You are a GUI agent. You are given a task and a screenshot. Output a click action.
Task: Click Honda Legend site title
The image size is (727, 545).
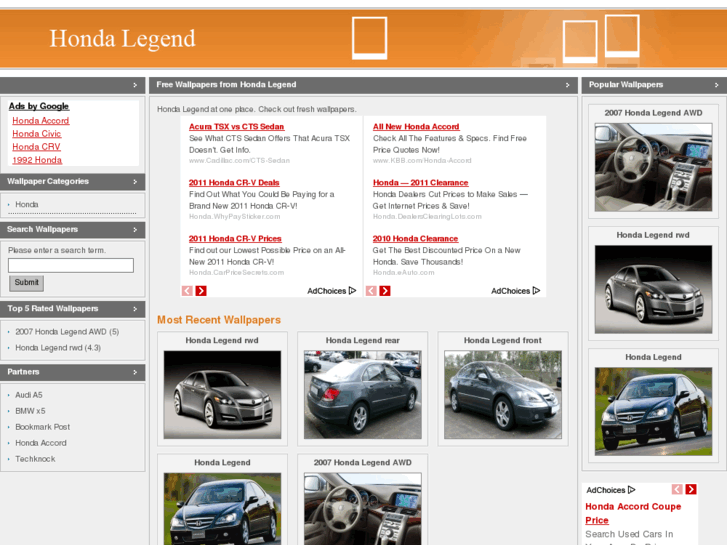(122, 38)
